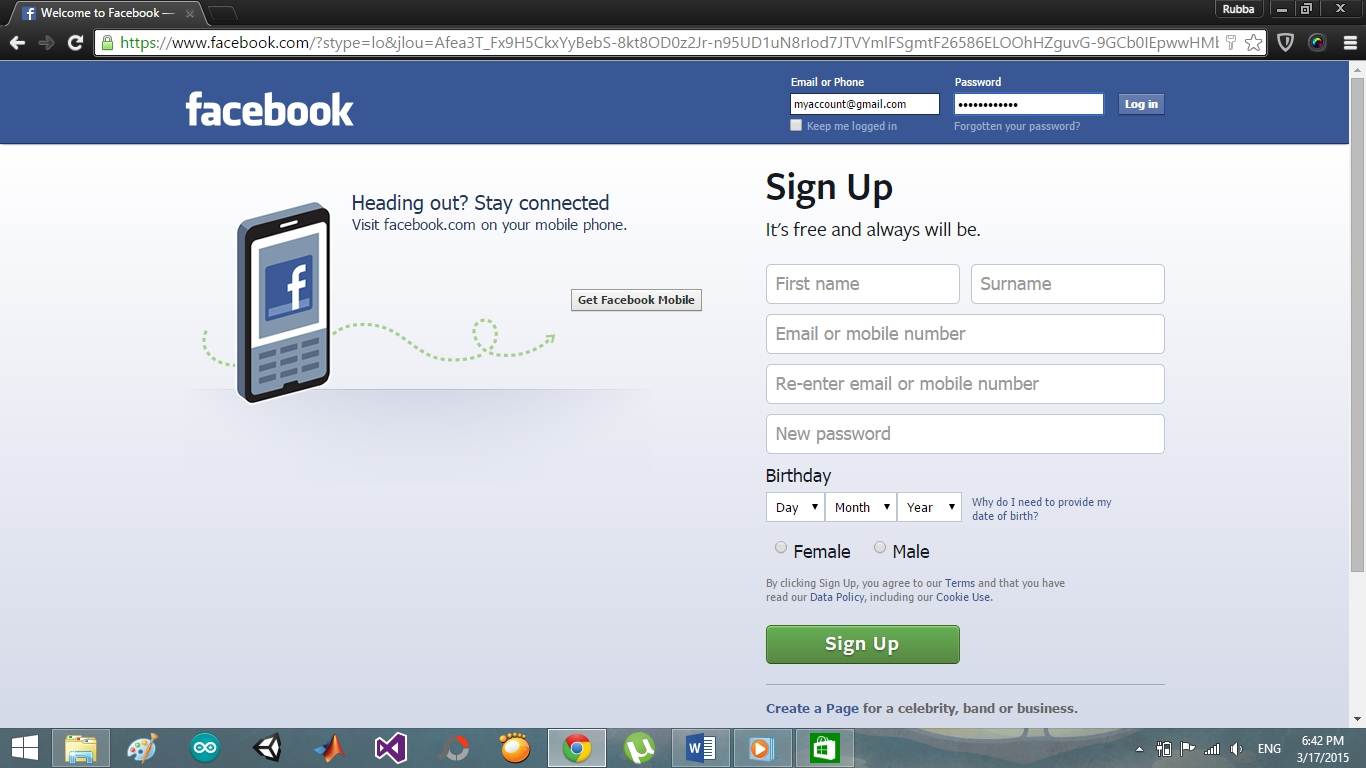
Task: Click the Email or mobile number field
Action: pyautogui.click(x=965, y=334)
